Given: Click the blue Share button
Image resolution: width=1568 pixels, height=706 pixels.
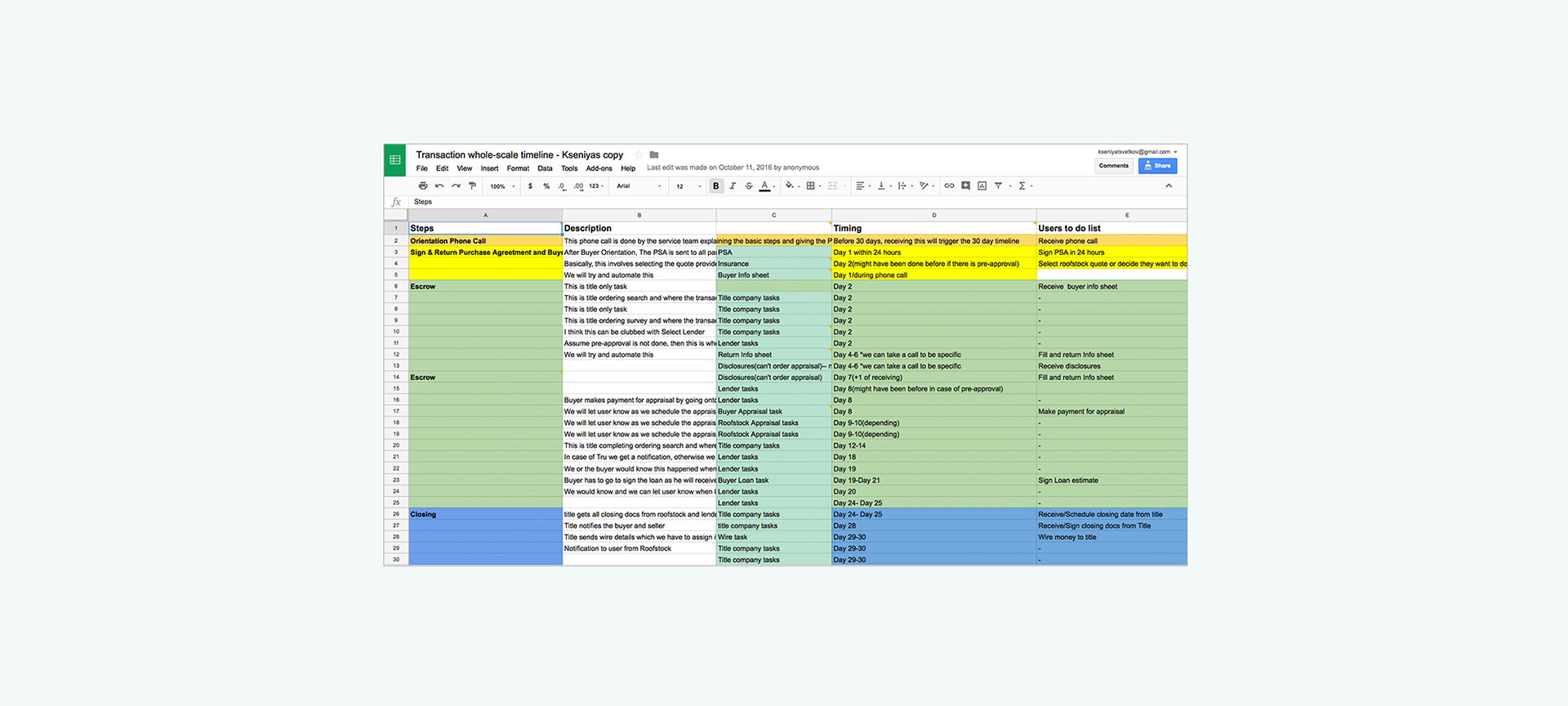Looking at the screenshot, I should coord(1157,166).
